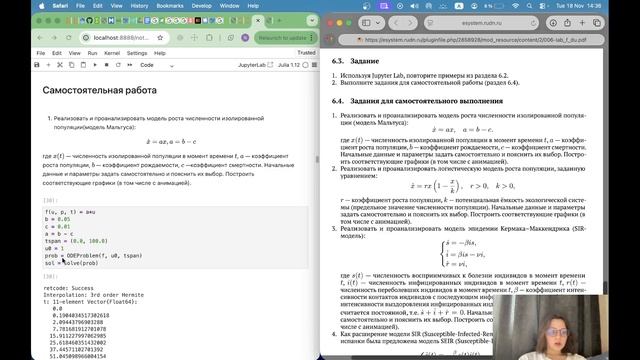Open the Chrome profile avatar
The image size is (640, 360).
[x=245, y=38]
